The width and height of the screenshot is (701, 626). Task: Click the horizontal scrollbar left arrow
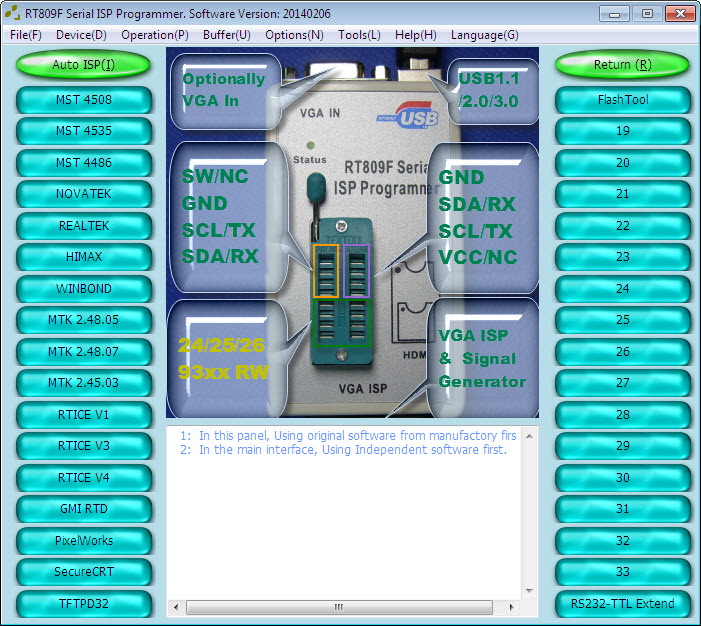tap(176, 607)
